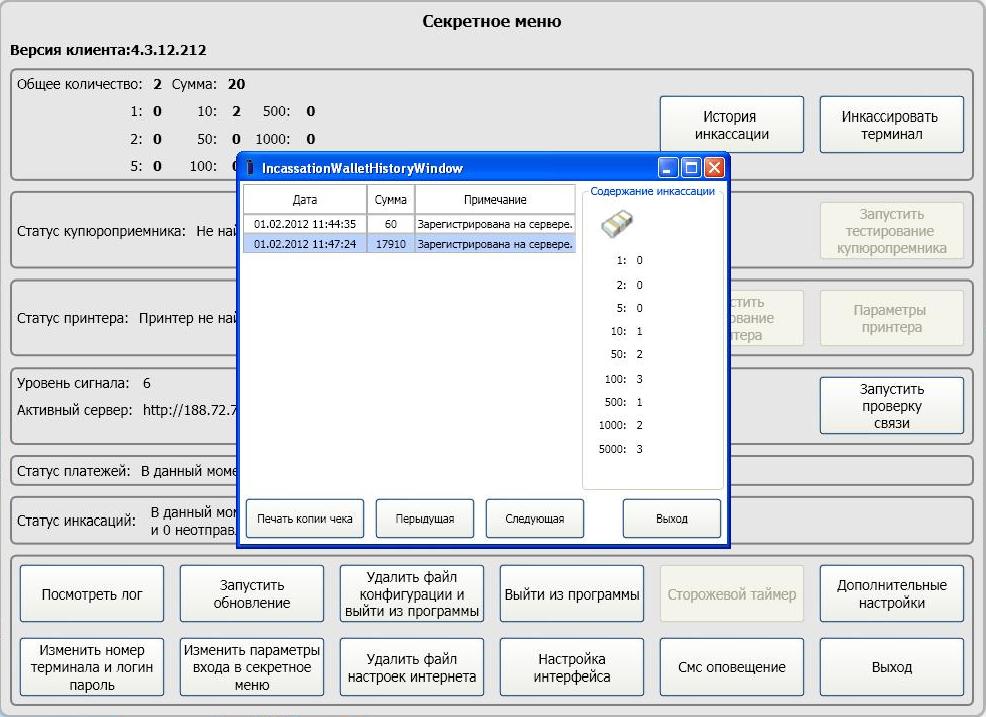This screenshot has height=717, width=986.
Task: Sort by the 'Дата' column header
Action: 305,199
